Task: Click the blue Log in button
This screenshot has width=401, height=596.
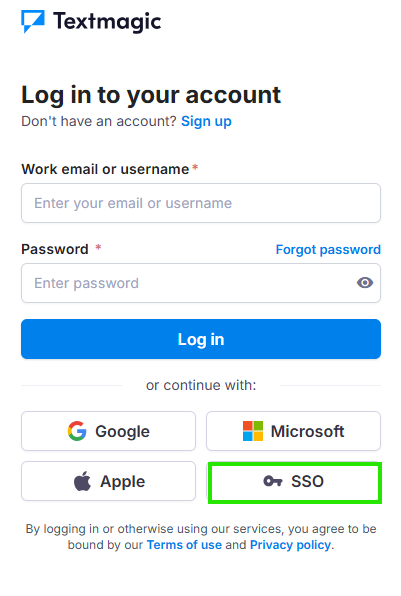Action: coord(201,339)
